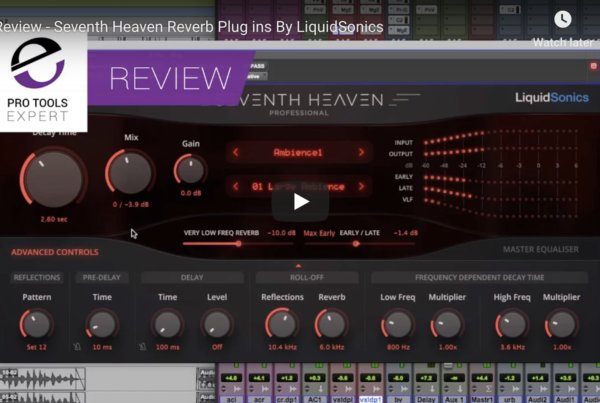Screen dimensions: 600x403
Task: Toggle the Delay tempo sync icon
Action: click(x=142, y=347)
